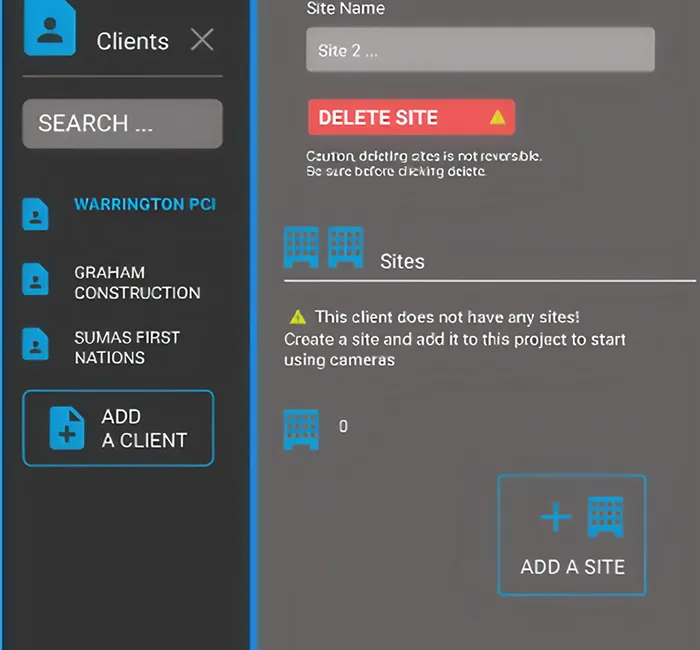The width and height of the screenshot is (700, 650).
Task: Click the Sumas First Nations client icon
Action: tap(35, 344)
